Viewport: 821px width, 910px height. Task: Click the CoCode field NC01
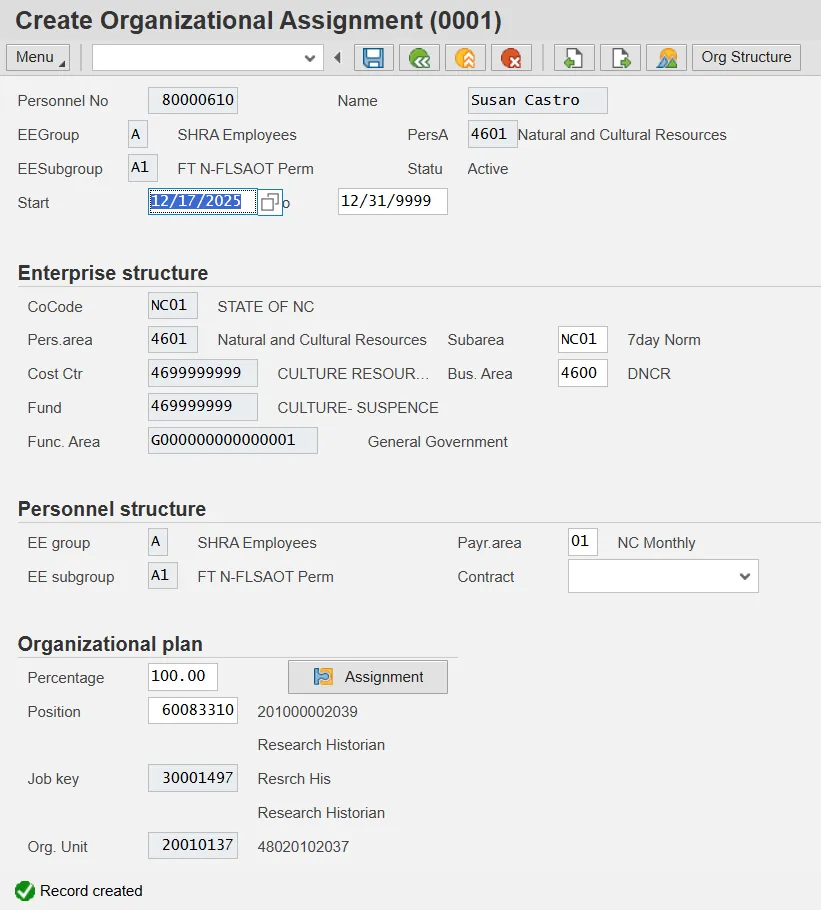click(x=173, y=306)
